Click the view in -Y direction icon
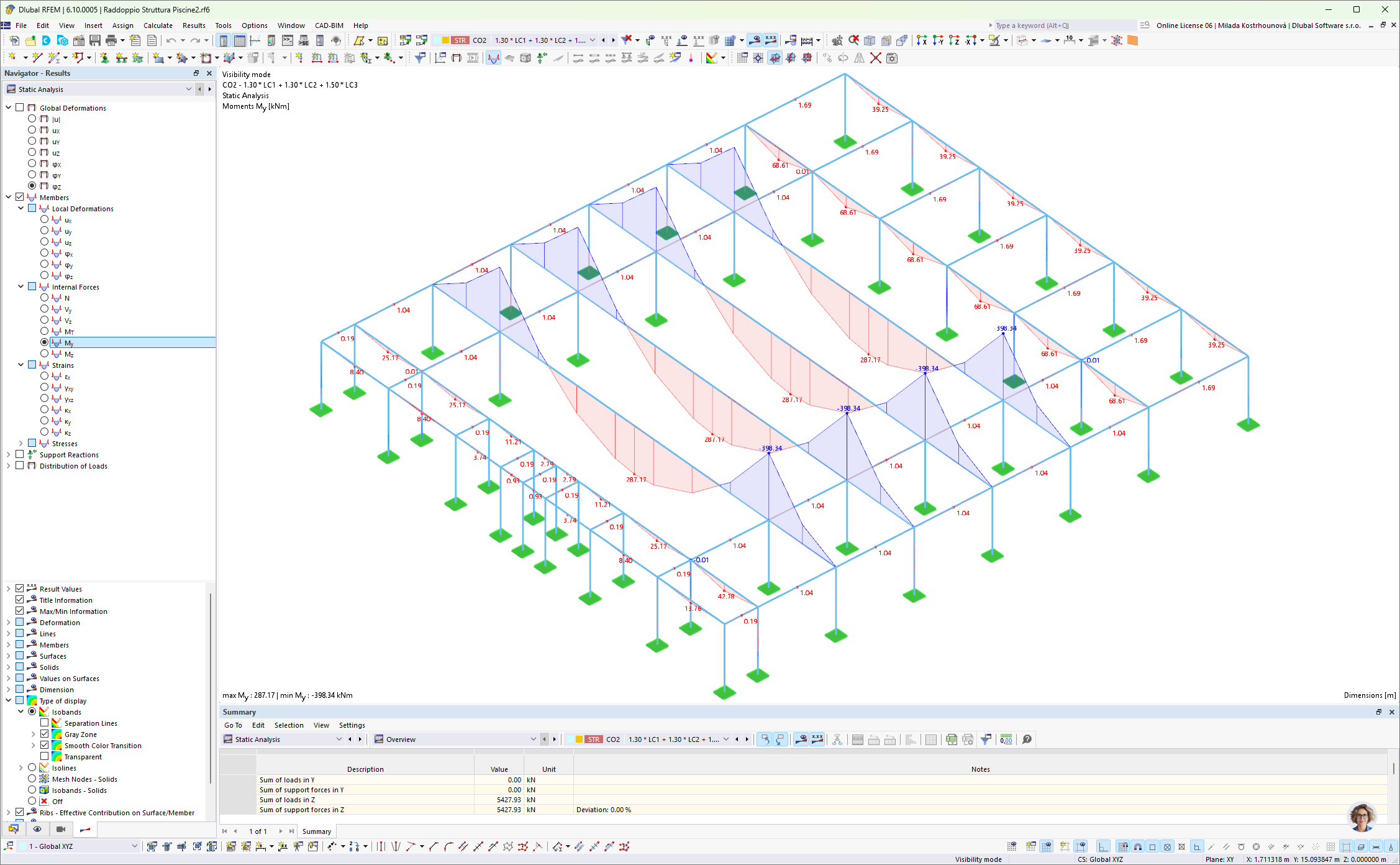Screen dimensions: 1400x865 pos(937,40)
